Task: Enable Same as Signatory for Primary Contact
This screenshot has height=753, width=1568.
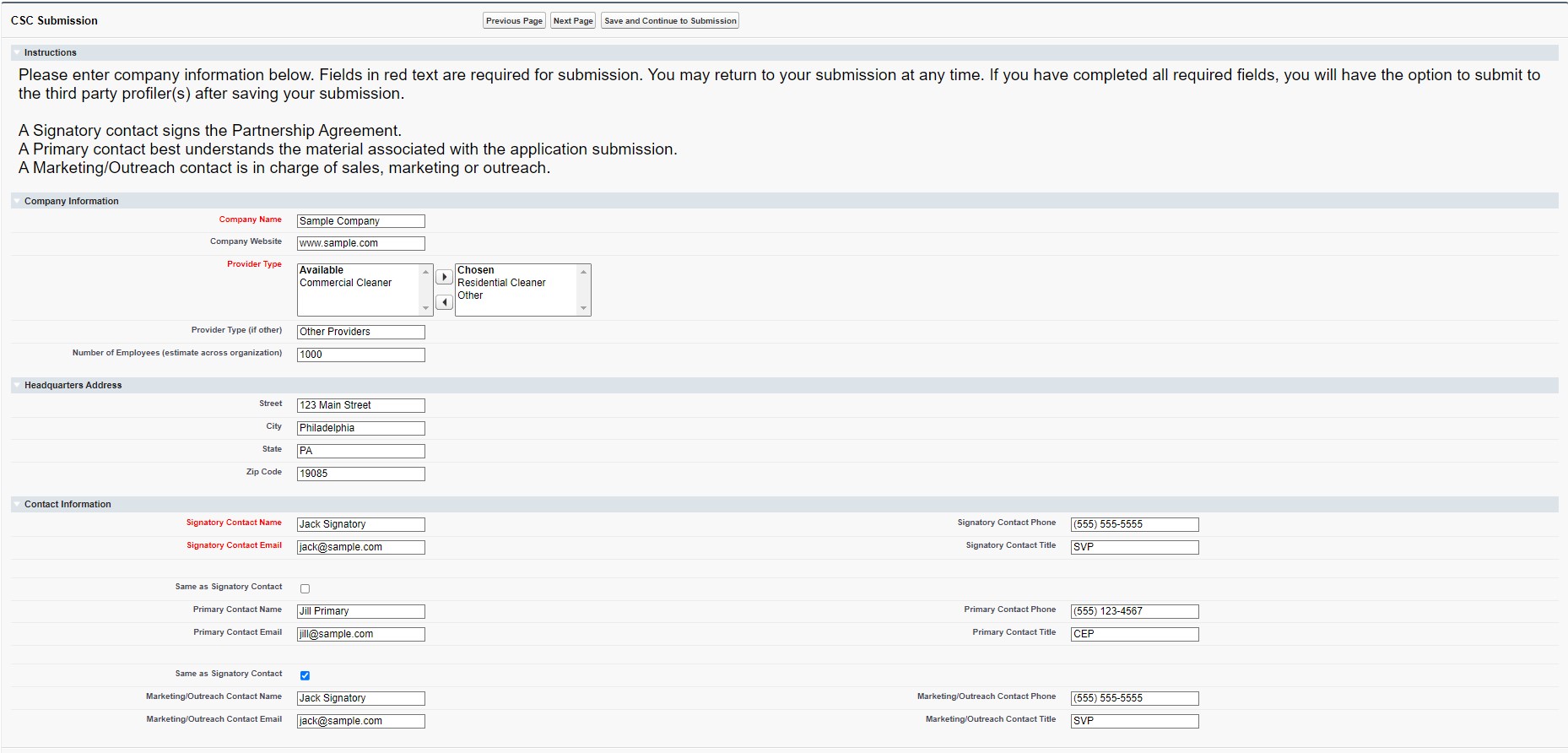Action: 305,588
